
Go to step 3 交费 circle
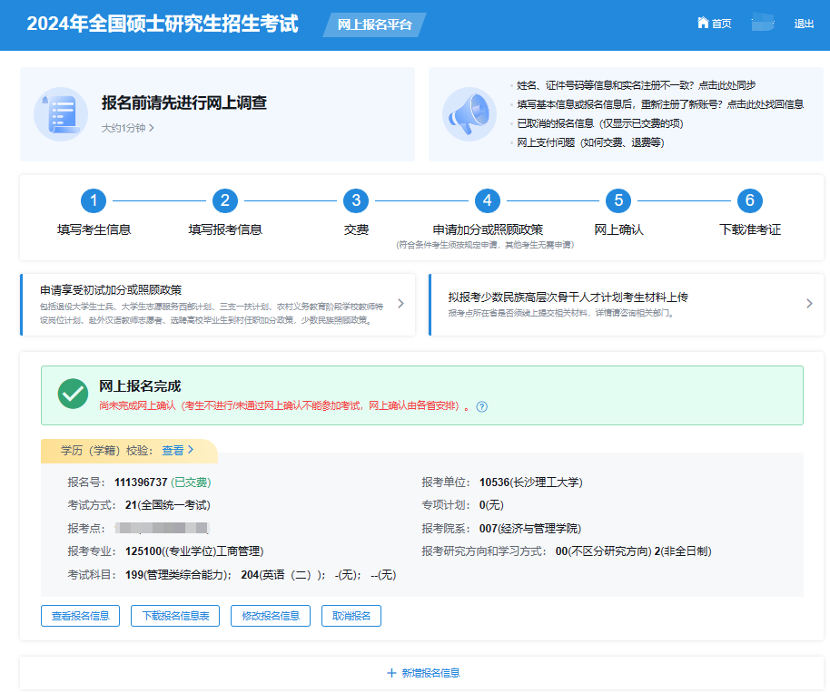356,201
